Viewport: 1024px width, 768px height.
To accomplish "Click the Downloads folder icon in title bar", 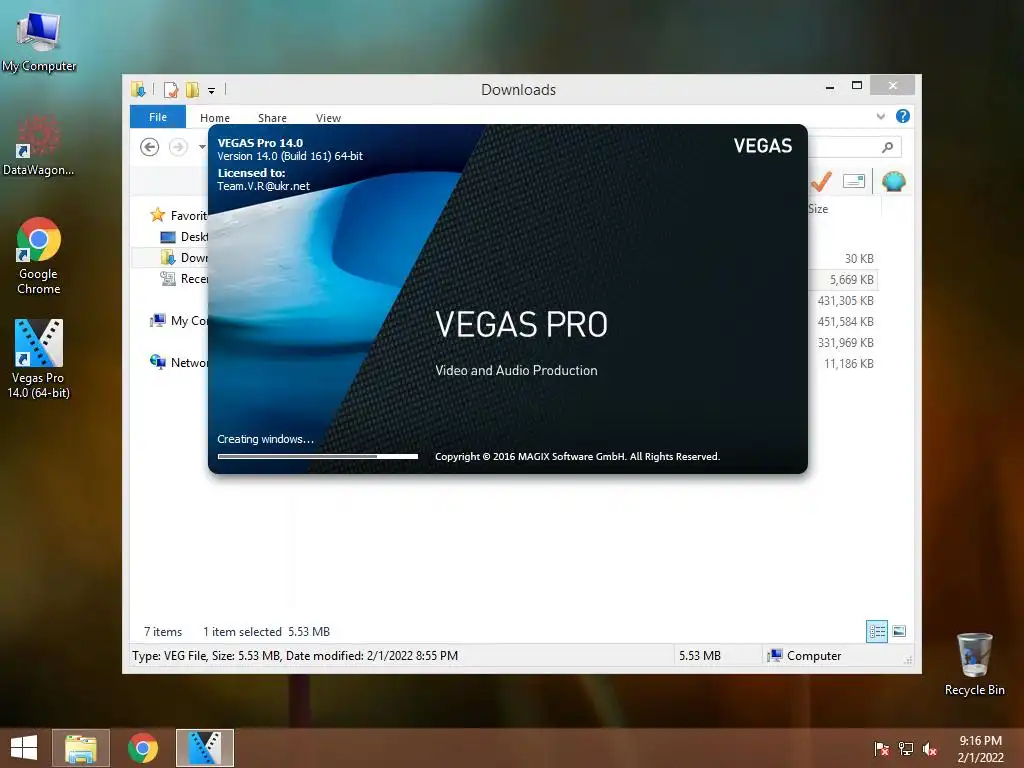I will coord(138,89).
